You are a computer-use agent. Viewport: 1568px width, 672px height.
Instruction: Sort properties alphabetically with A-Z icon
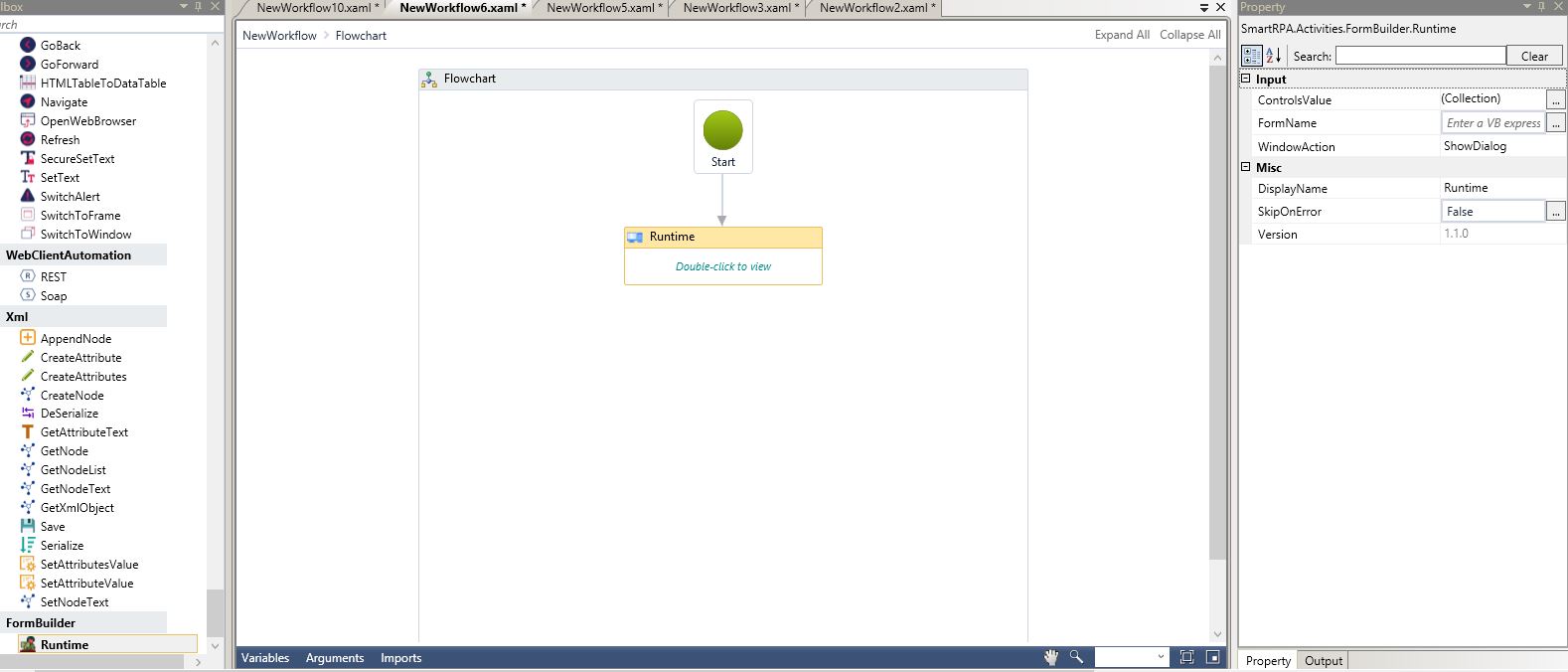[x=1274, y=56]
